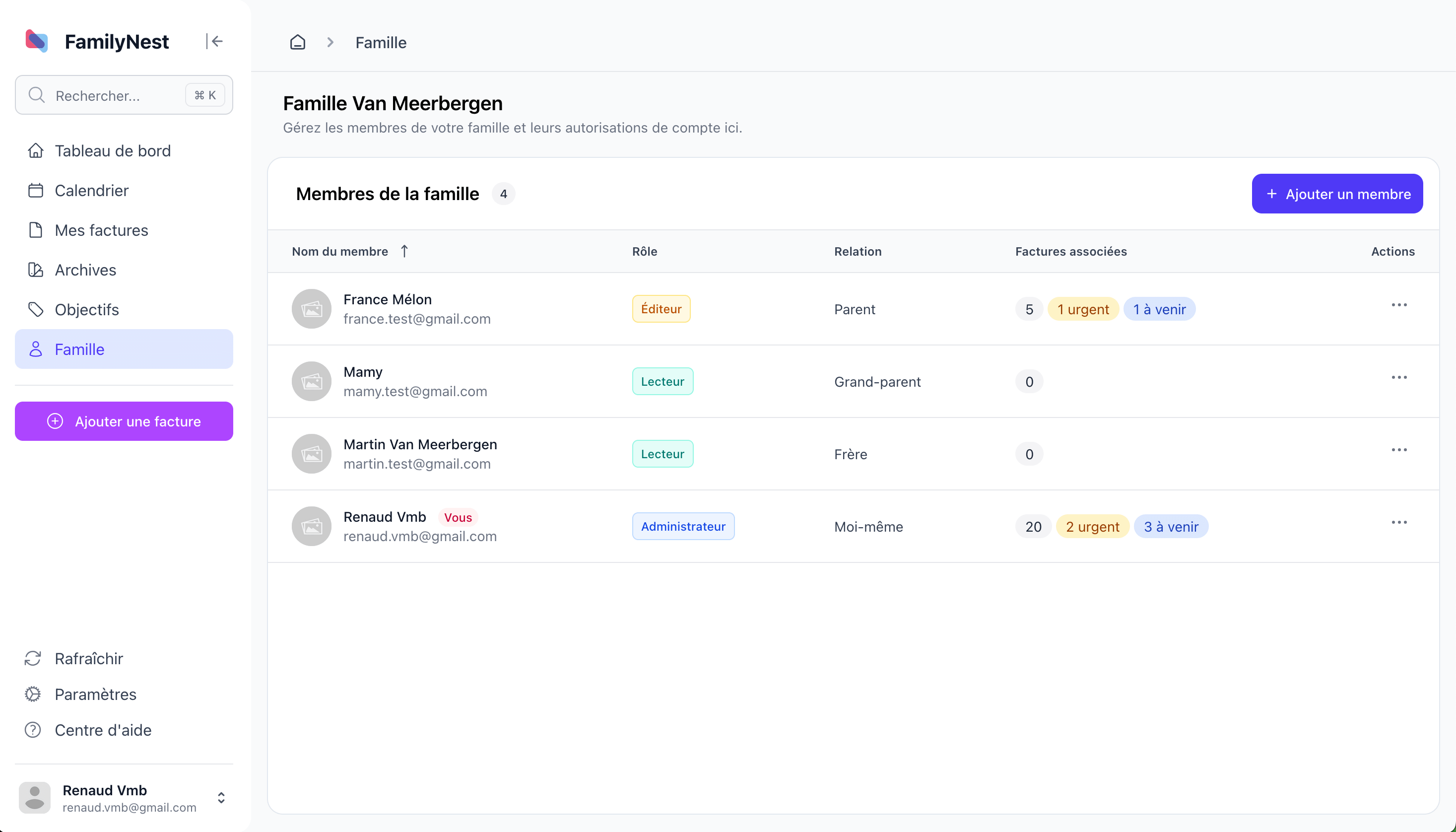Go to Calendrier in sidebar
The image size is (1456, 832).
tap(91, 190)
